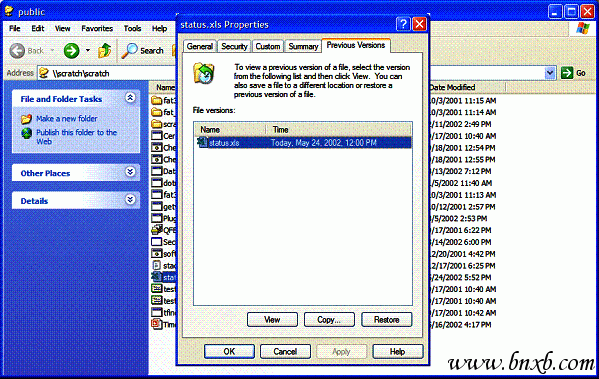Click the Up folder toolbar icon
This screenshot has width=599, height=379.
point(105,50)
